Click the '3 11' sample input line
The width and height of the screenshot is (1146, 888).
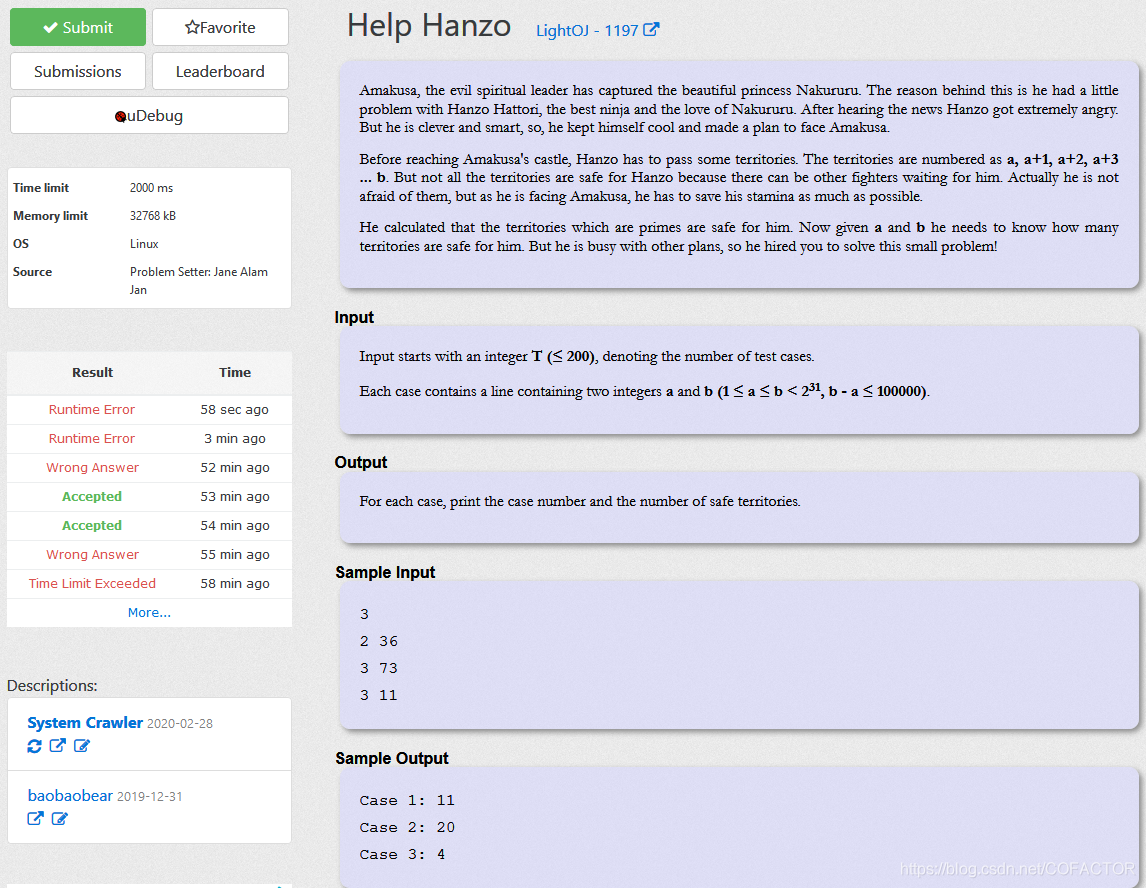tap(379, 695)
